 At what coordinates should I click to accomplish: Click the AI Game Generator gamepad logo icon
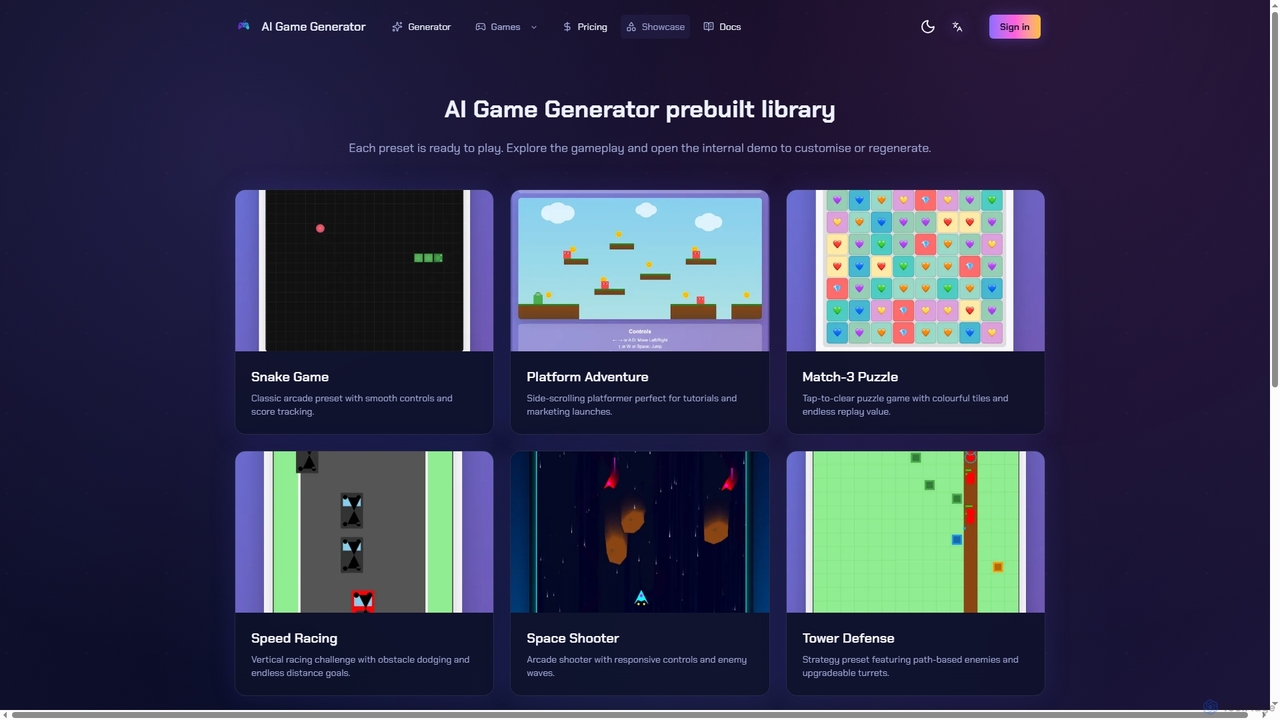pyautogui.click(x=243, y=27)
